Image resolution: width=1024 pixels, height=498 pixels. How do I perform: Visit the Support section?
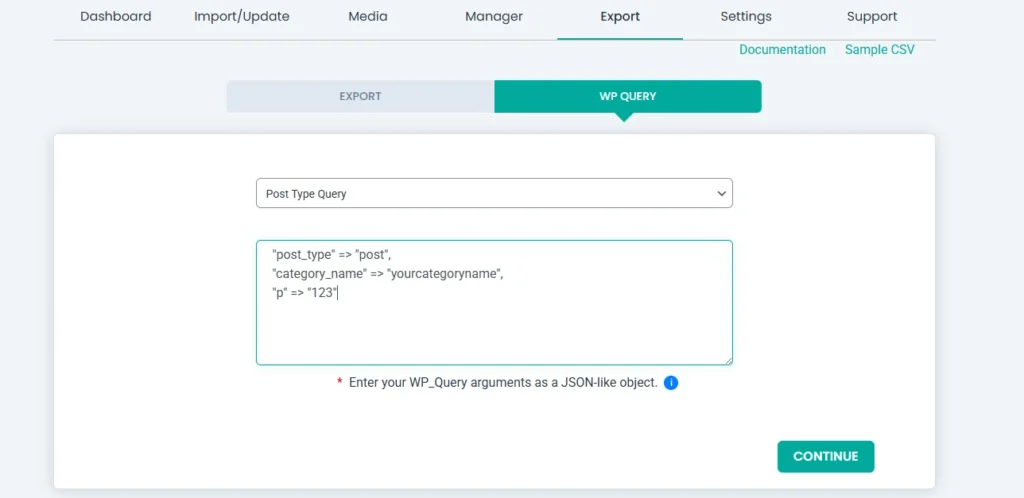872,17
